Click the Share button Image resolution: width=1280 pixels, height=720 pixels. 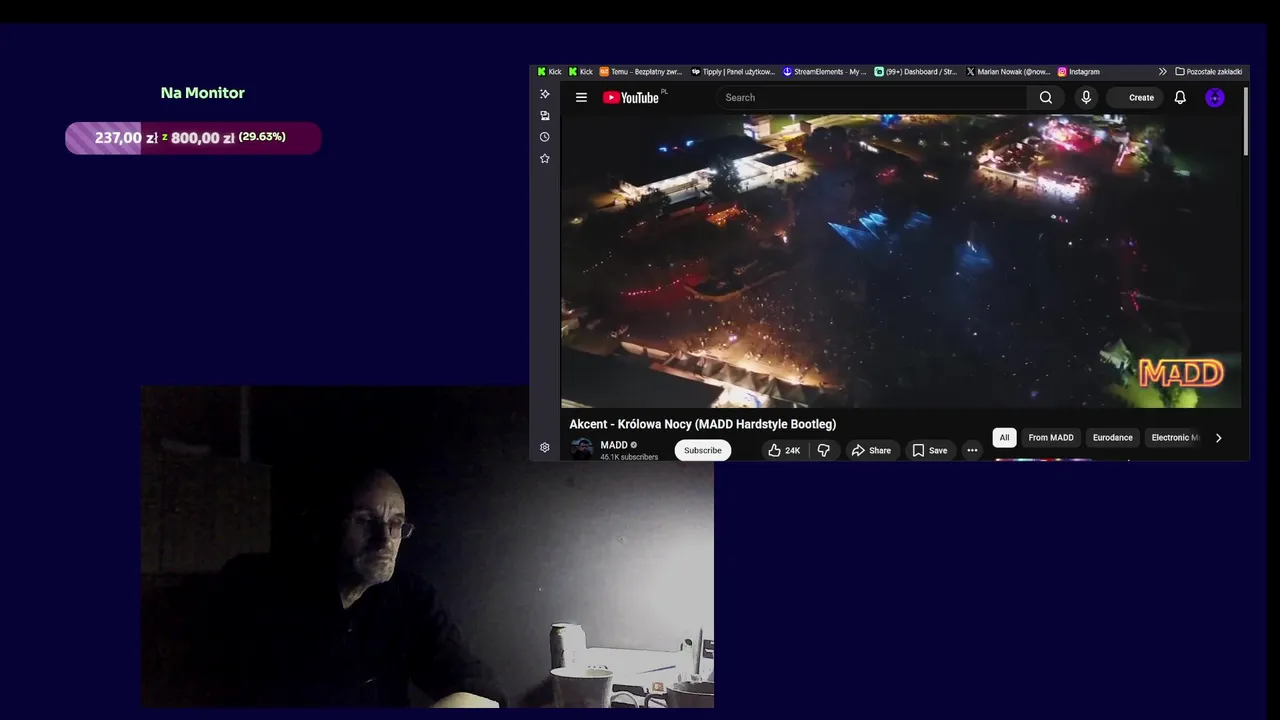[871, 450]
